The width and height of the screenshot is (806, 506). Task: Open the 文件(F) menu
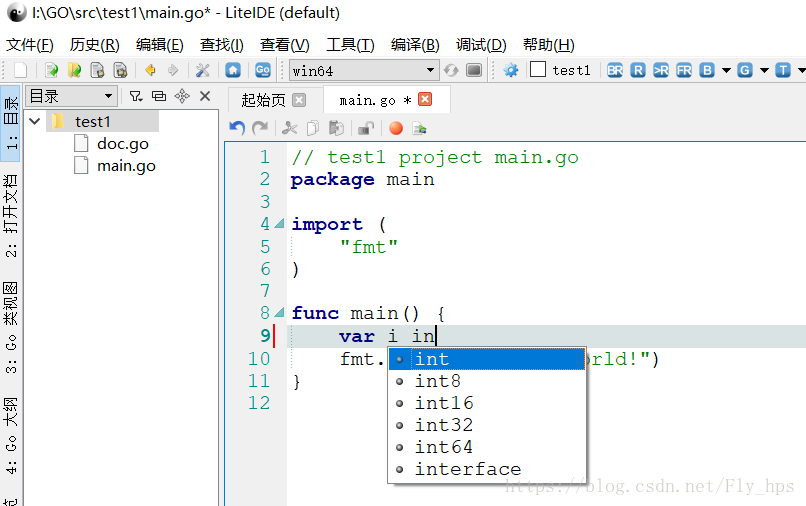pos(29,45)
